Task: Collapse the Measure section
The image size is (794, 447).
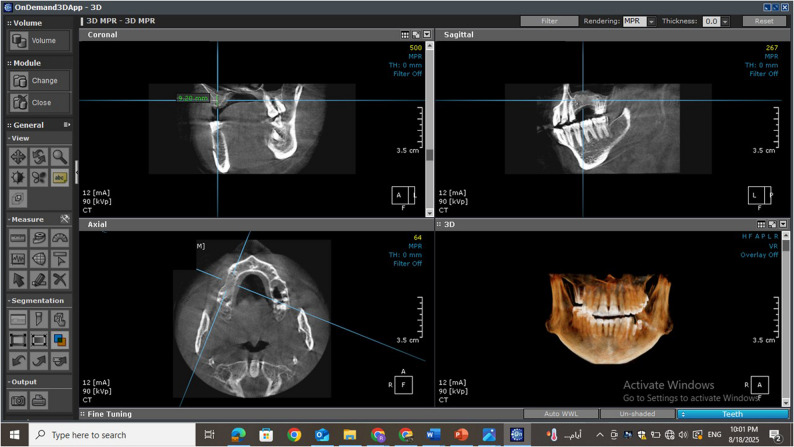Action: tap(26, 219)
